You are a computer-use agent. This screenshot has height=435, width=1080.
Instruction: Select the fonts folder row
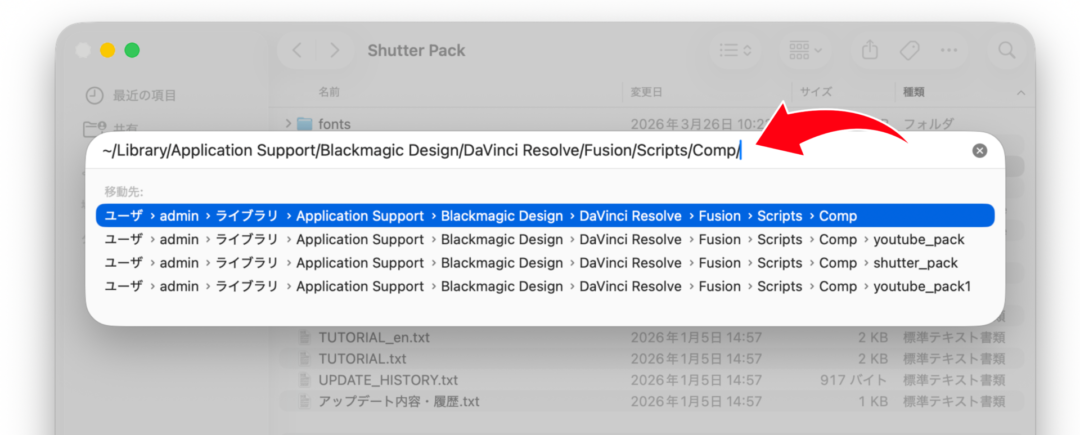click(x=652, y=124)
